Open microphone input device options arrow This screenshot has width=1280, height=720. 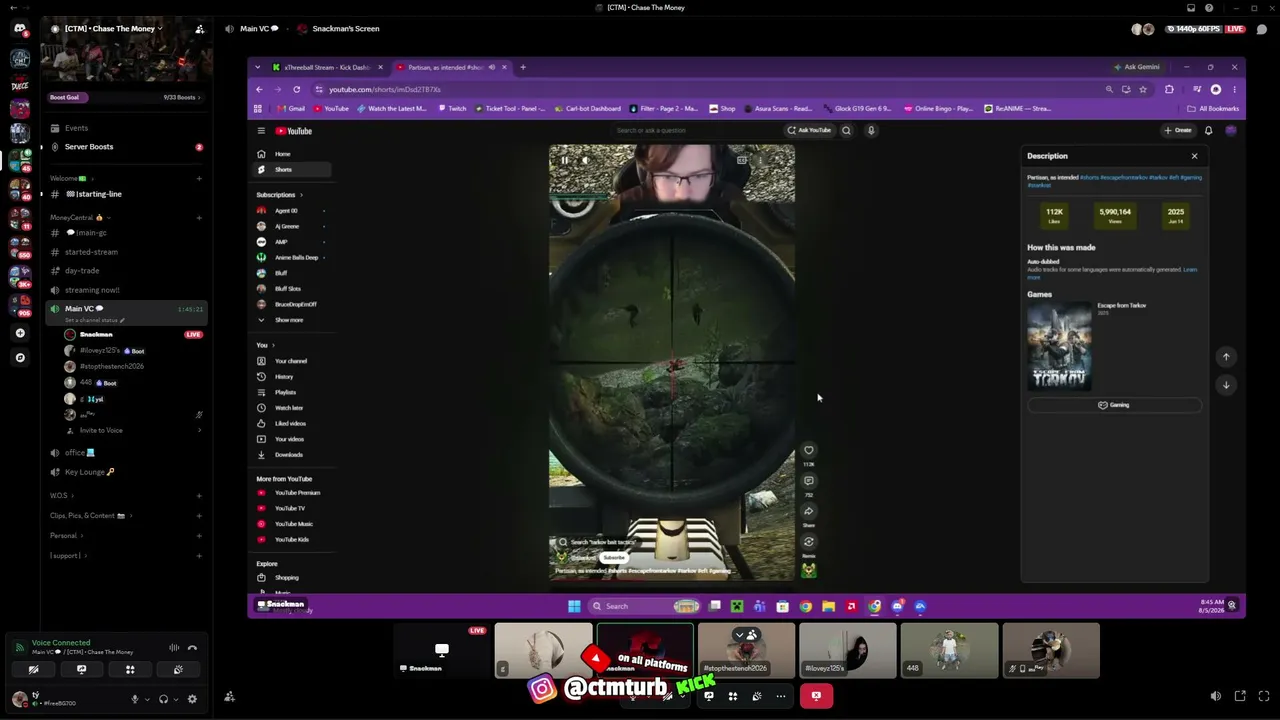tap(147, 699)
